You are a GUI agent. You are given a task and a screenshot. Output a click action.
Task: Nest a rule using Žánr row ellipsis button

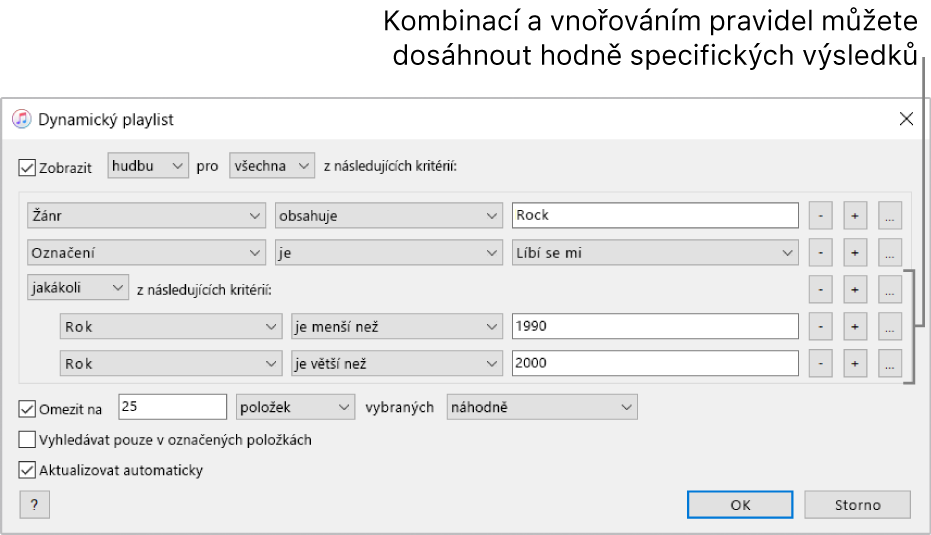point(889,216)
